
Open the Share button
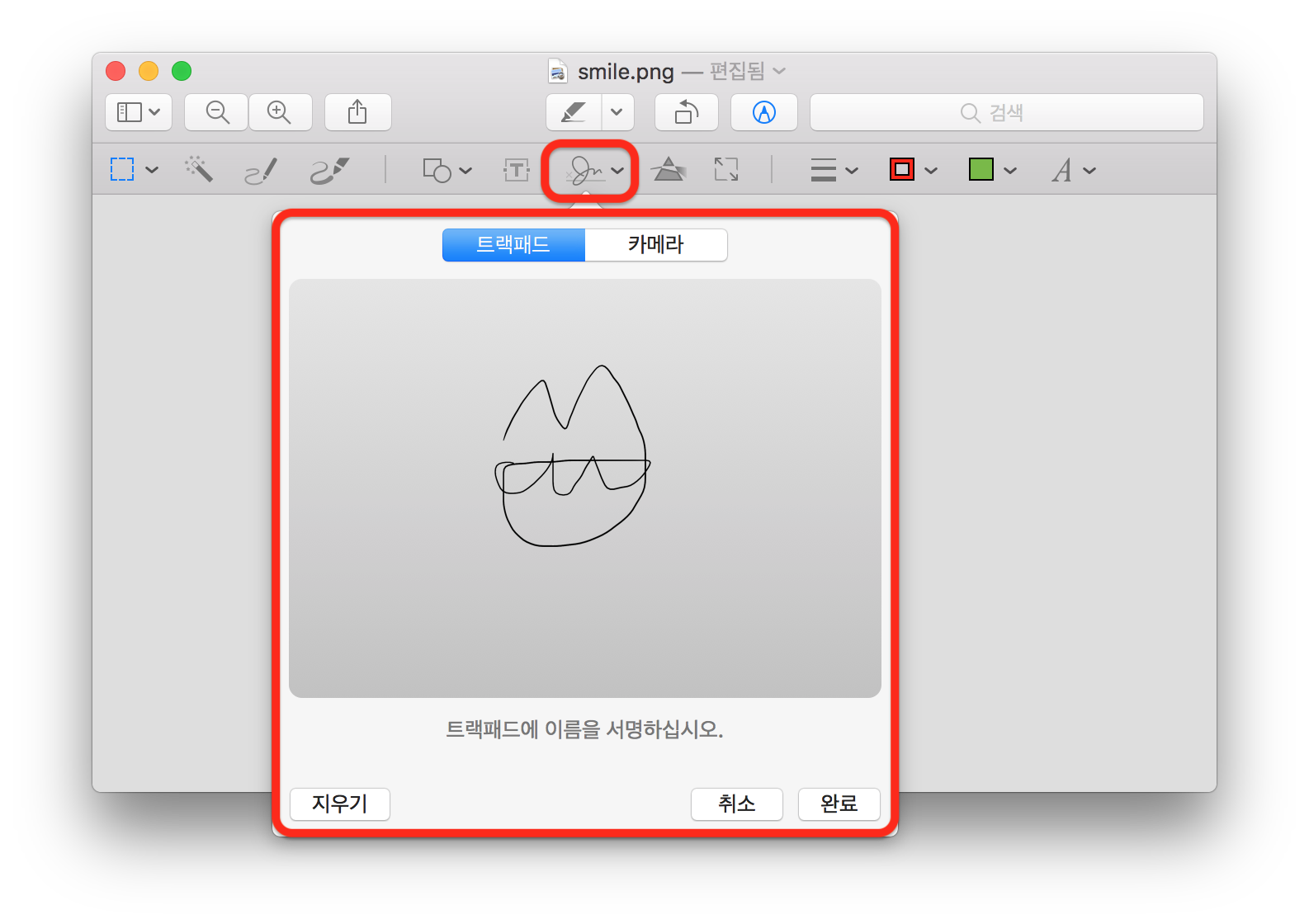357,112
